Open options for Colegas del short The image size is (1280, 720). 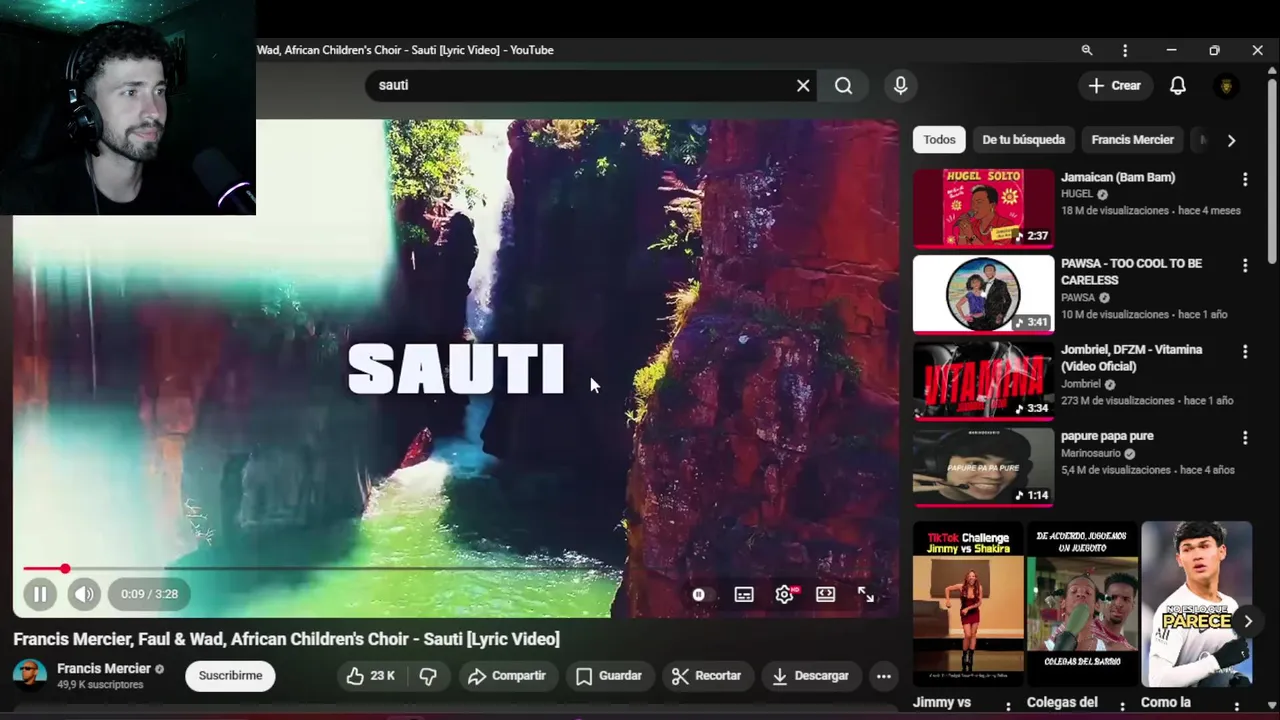coord(1121,705)
